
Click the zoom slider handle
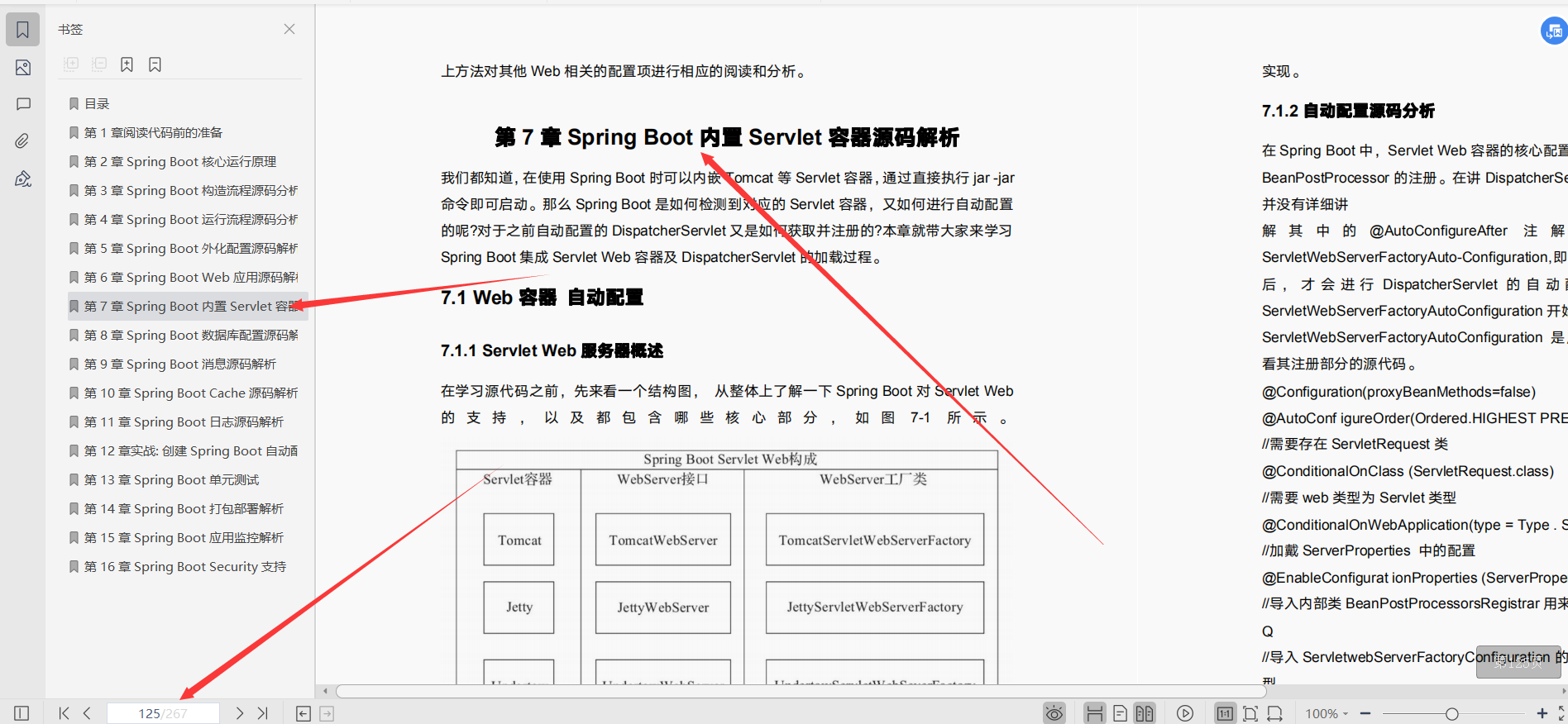coord(1451,713)
